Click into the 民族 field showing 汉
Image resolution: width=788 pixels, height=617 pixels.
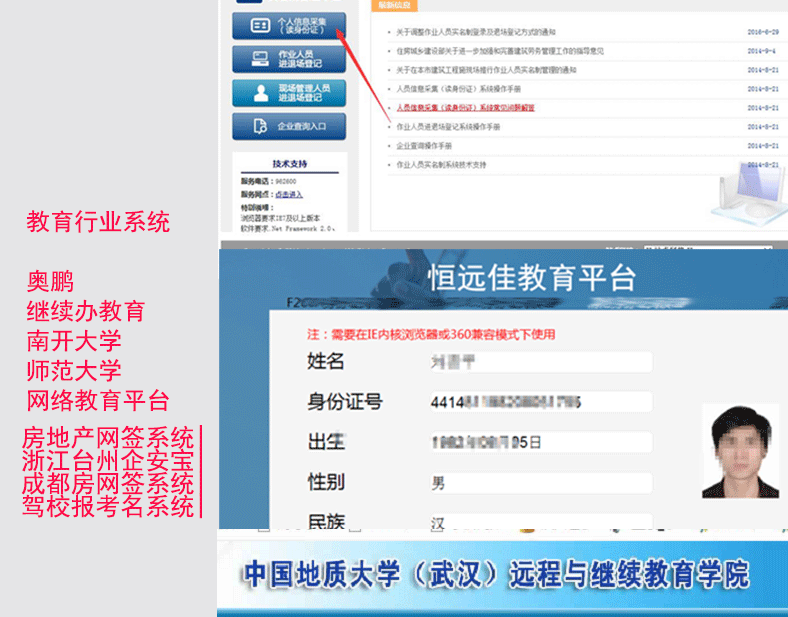(541, 522)
